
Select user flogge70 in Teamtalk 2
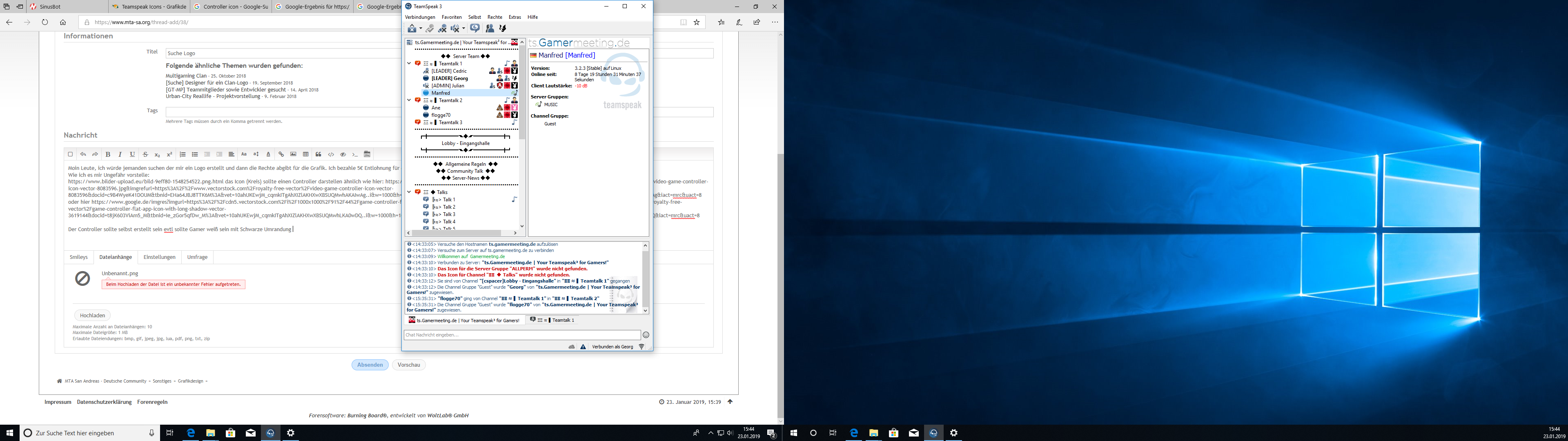441,115
